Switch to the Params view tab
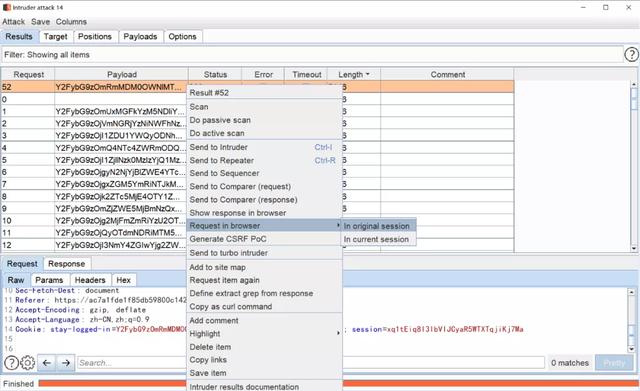The image size is (640, 391). click(49, 280)
